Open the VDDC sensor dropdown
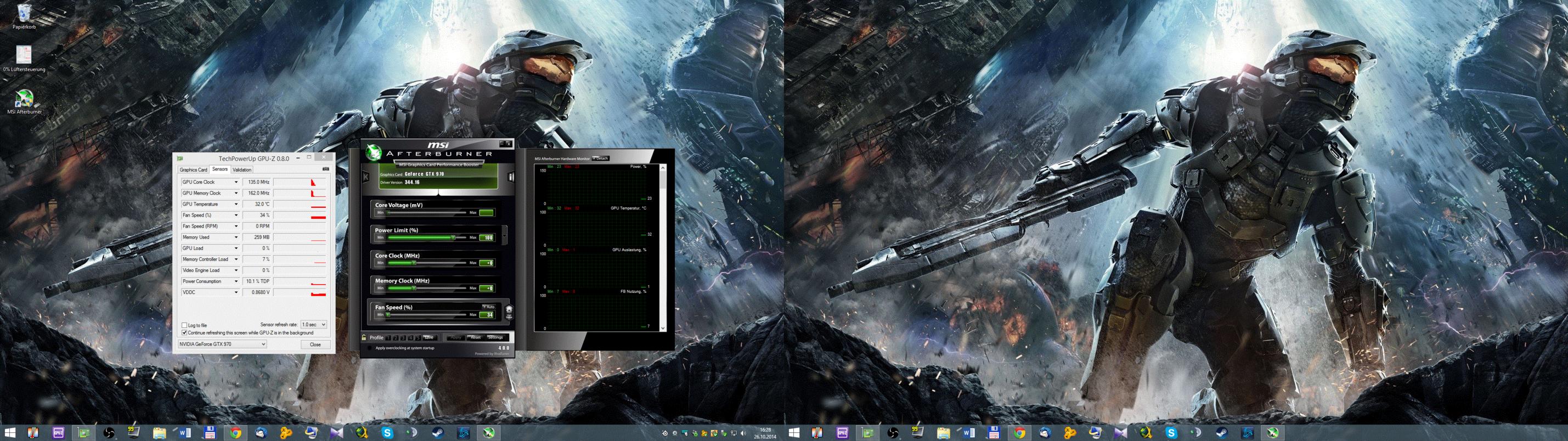 [236, 292]
